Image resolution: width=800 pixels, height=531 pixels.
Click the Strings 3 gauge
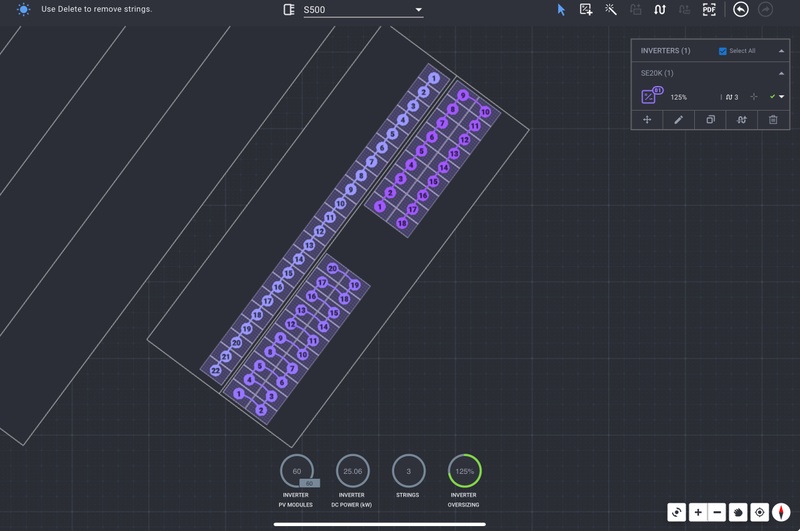click(408, 471)
